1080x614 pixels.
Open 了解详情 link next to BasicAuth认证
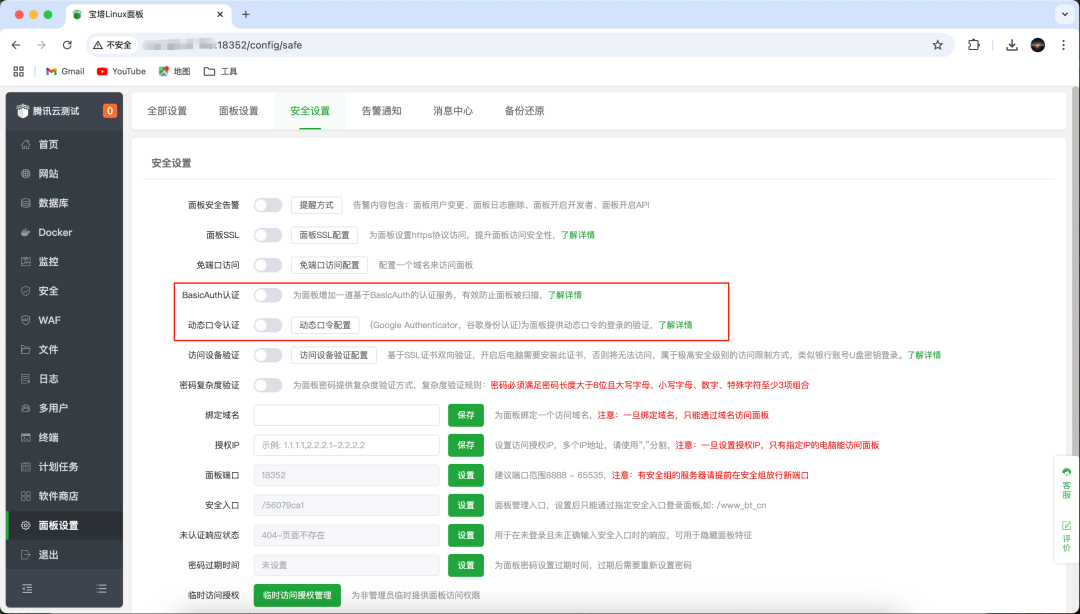pos(565,295)
